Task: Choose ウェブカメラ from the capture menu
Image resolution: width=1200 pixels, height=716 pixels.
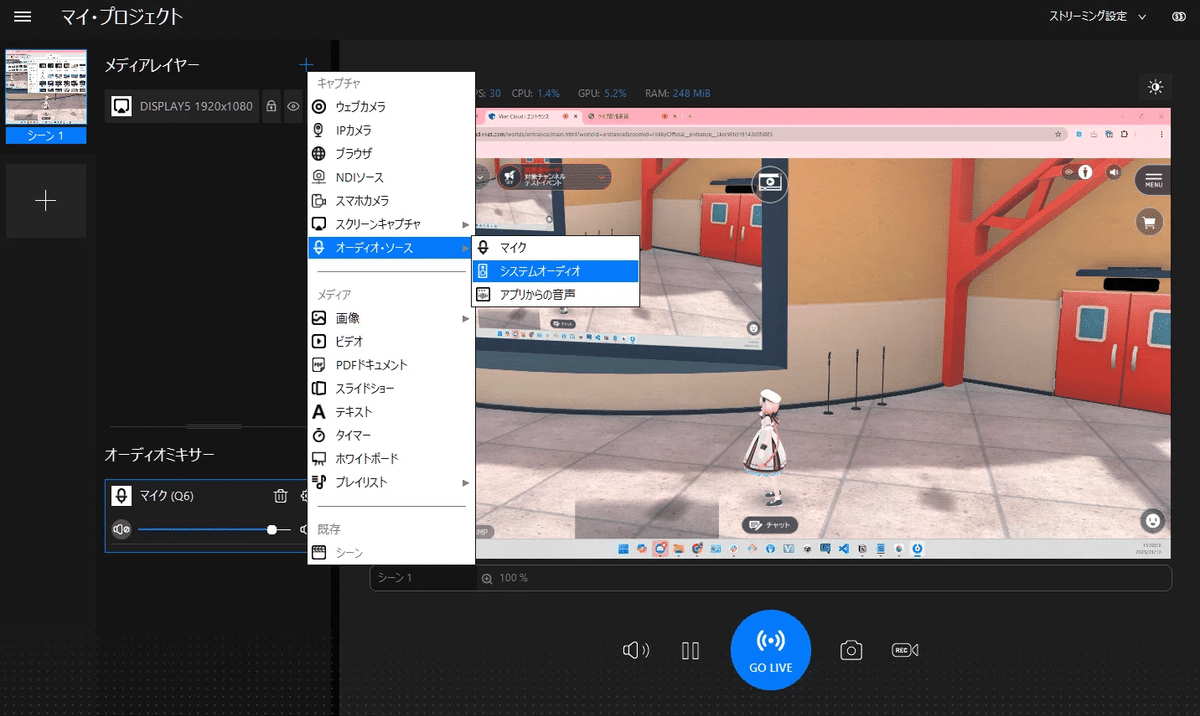Action: point(391,107)
